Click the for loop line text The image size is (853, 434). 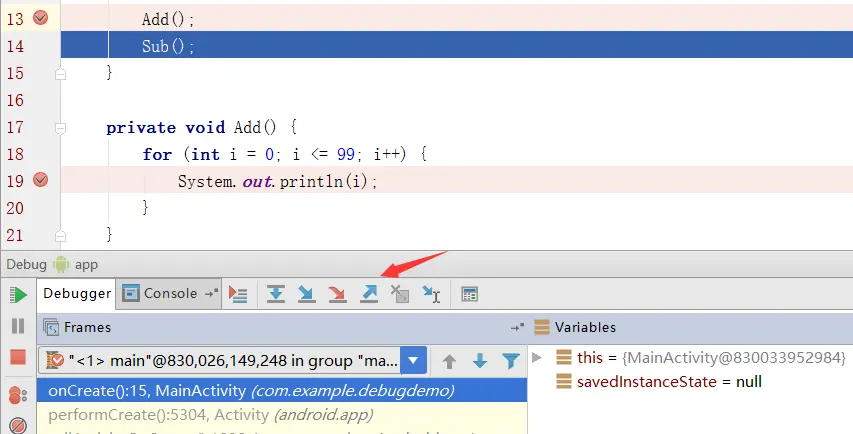click(x=285, y=154)
